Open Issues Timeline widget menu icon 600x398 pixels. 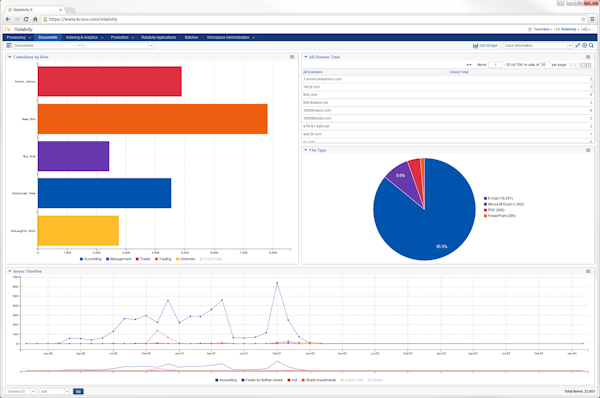click(x=588, y=271)
